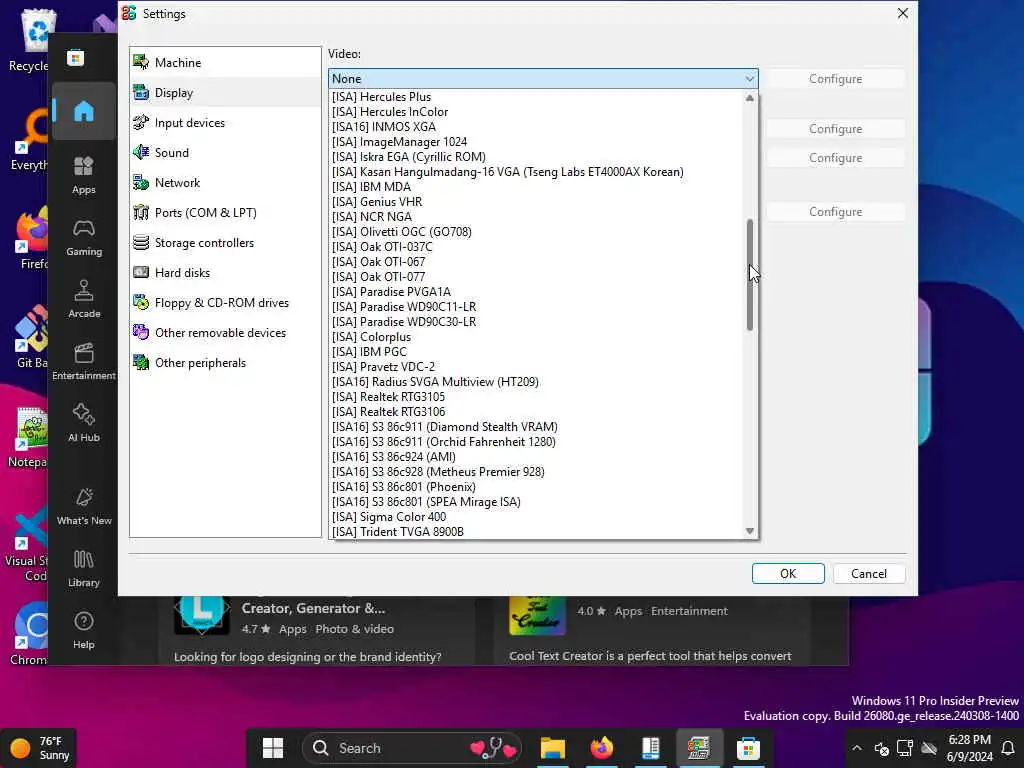The height and width of the screenshot is (768, 1024).
Task: Choose [ISA] Trident TVGA 8900B
Action: pyautogui.click(x=536, y=532)
